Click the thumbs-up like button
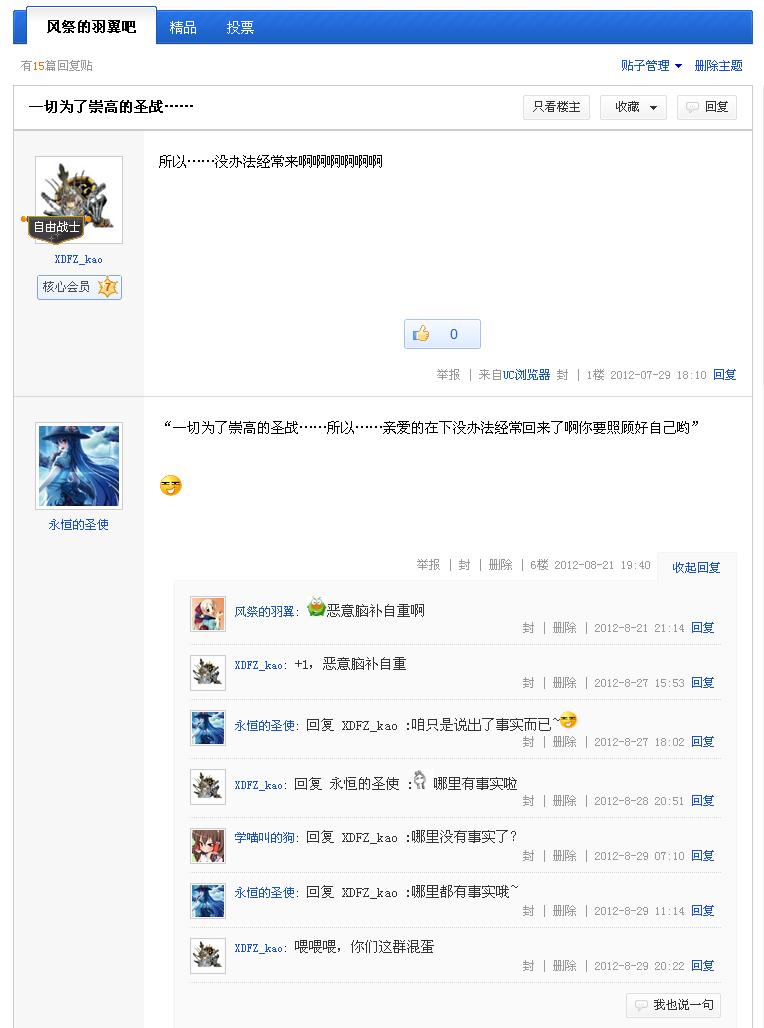The width and height of the screenshot is (764, 1028). [442, 334]
